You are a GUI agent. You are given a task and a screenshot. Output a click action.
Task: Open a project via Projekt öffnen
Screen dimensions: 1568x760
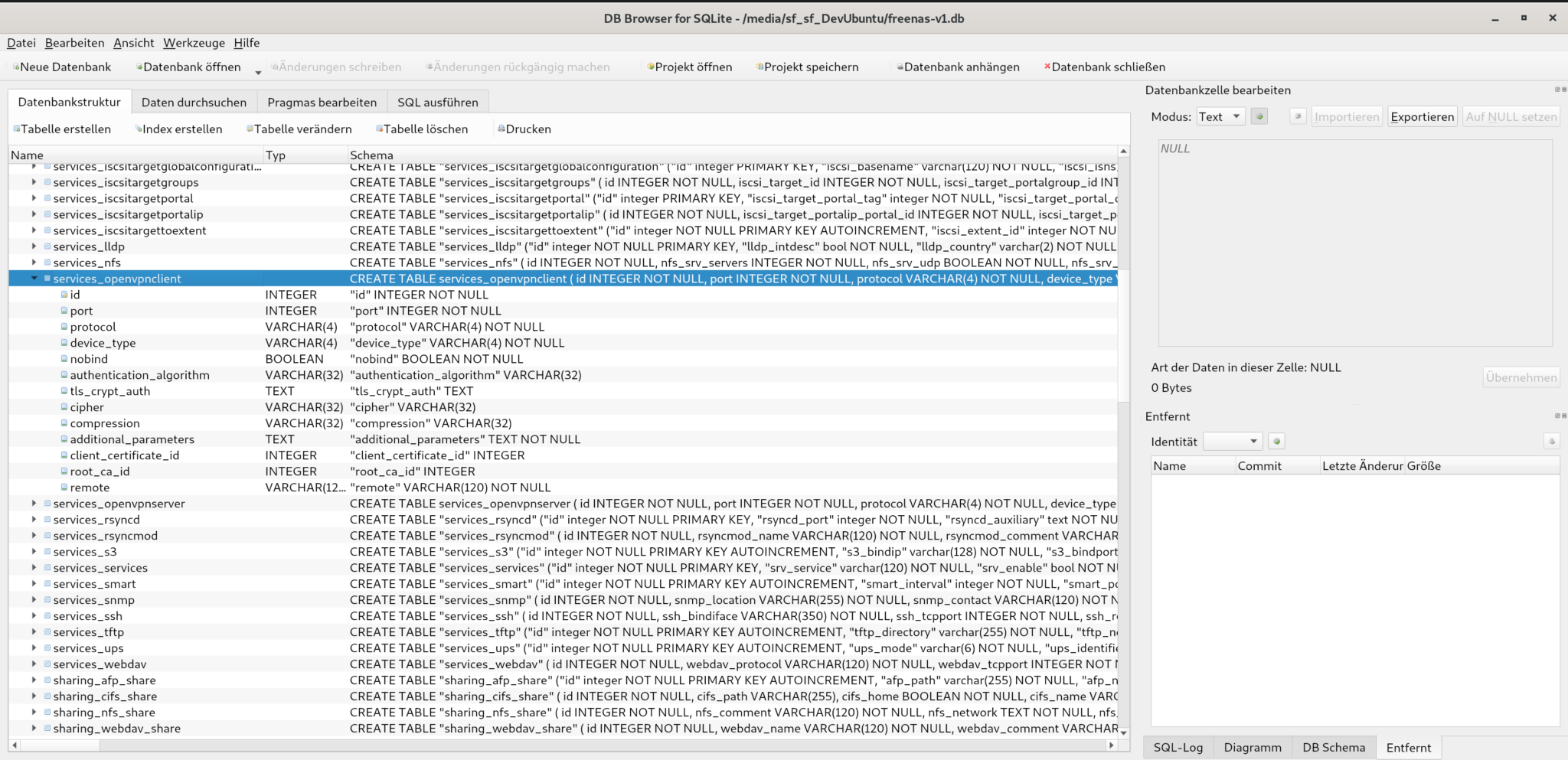(x=691, y=67)
